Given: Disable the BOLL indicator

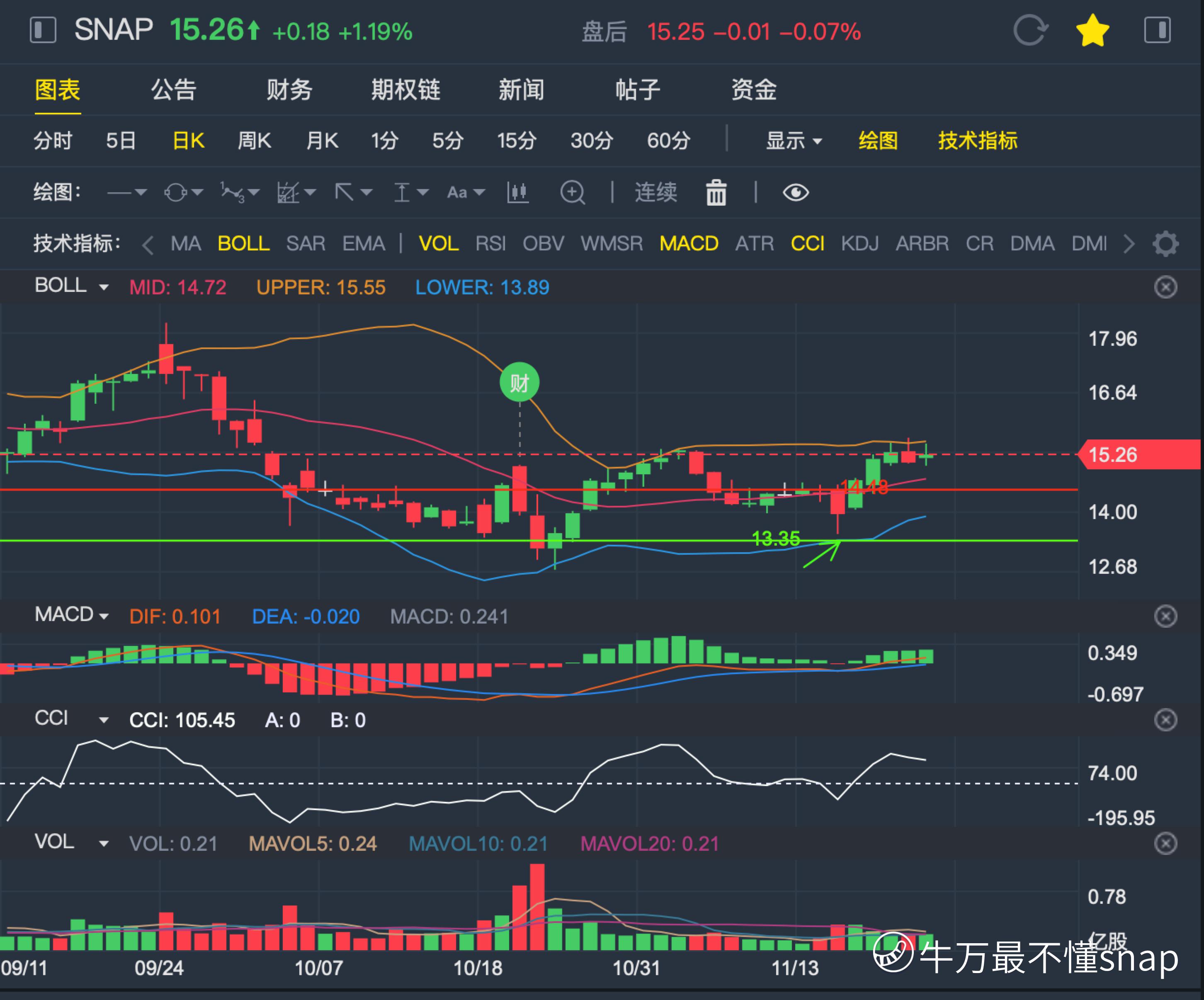Looking at the screenshot, I should (244, 244).
